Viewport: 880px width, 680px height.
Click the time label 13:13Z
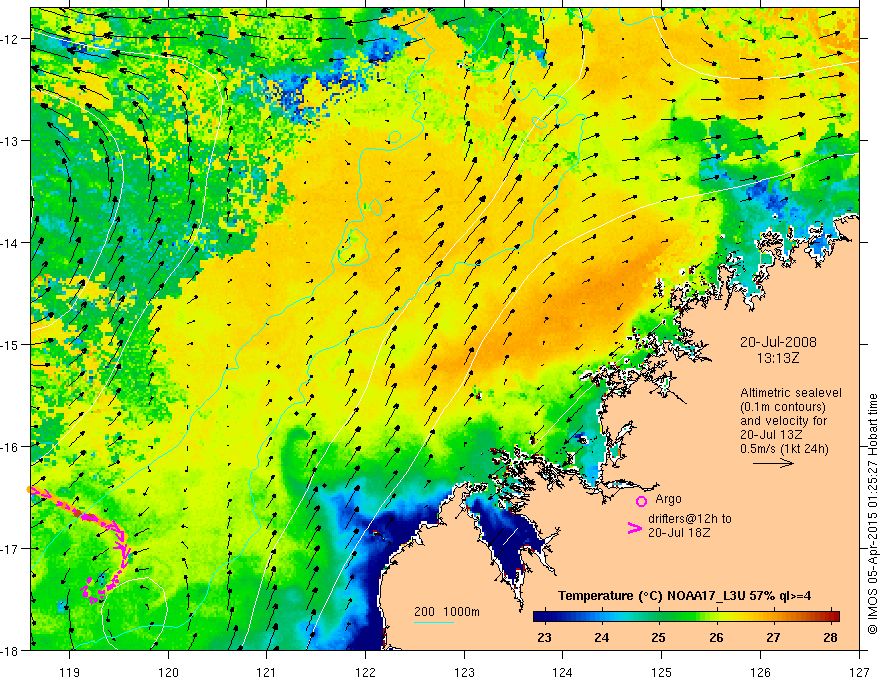click(777, 358)
